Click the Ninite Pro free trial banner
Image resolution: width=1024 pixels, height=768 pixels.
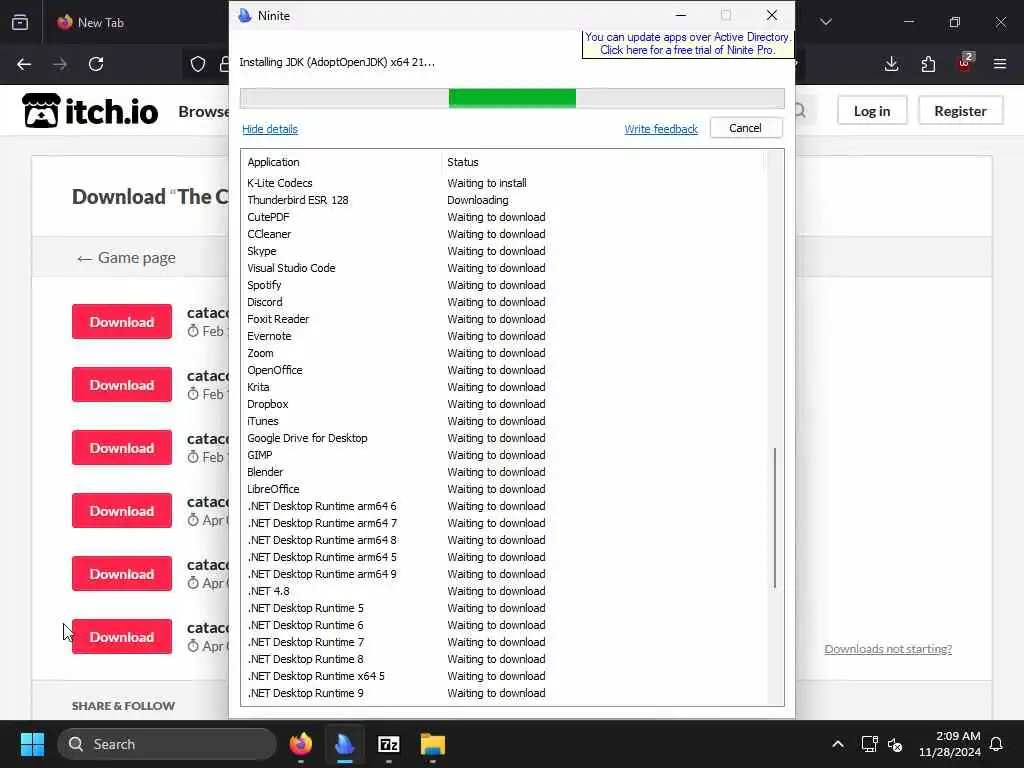688,44
